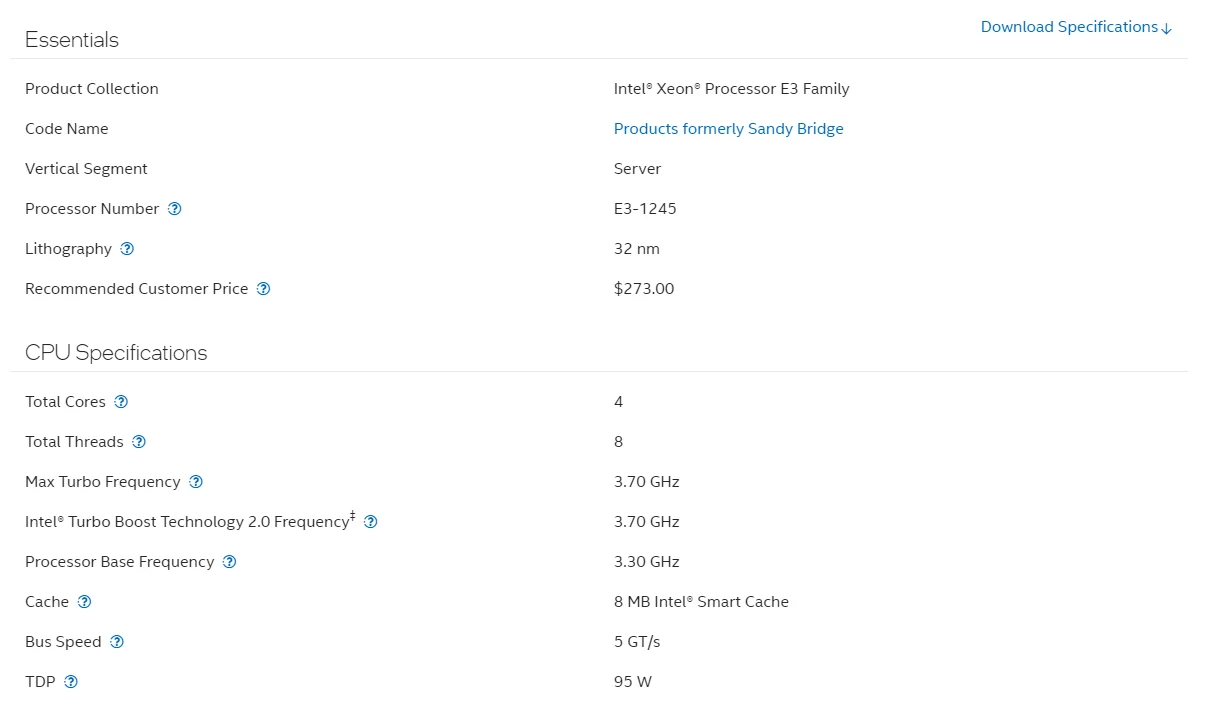Click the CPU Specifications section heading

click(116, 353)
